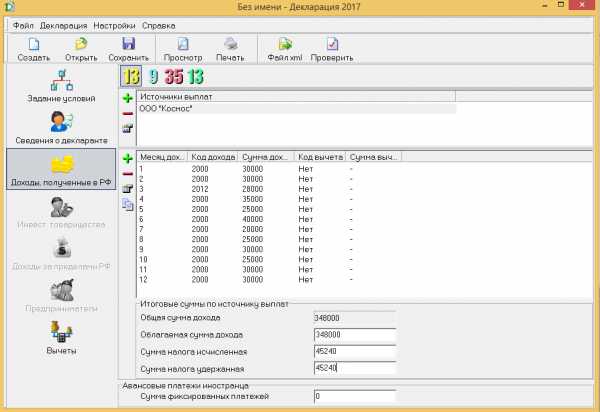600x412 pixels.
Task: Open Доходы за пределами РФ section
Action: (x=61, y=254)
